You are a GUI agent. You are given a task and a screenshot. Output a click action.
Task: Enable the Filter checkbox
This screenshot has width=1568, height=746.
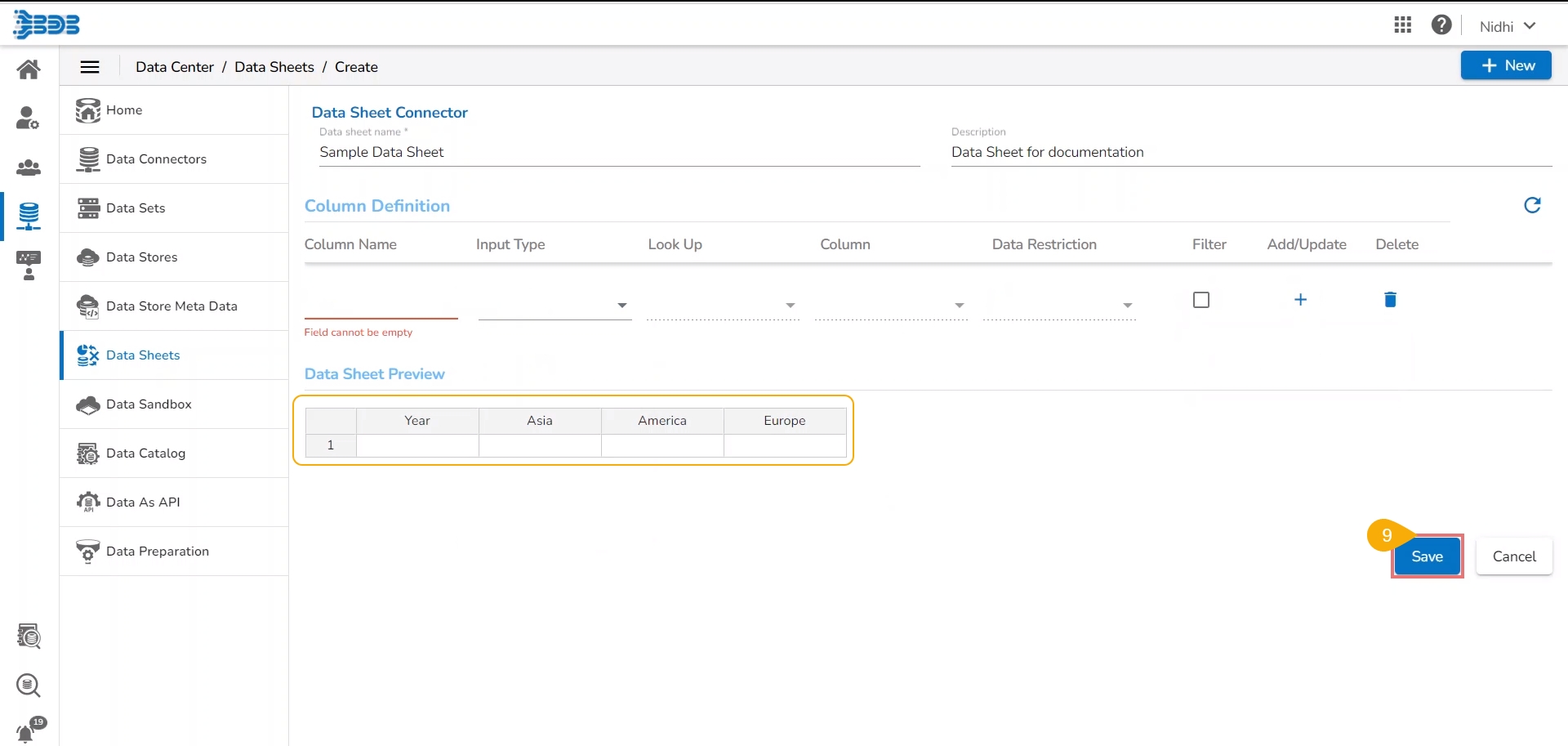[x=1200, y=300]
